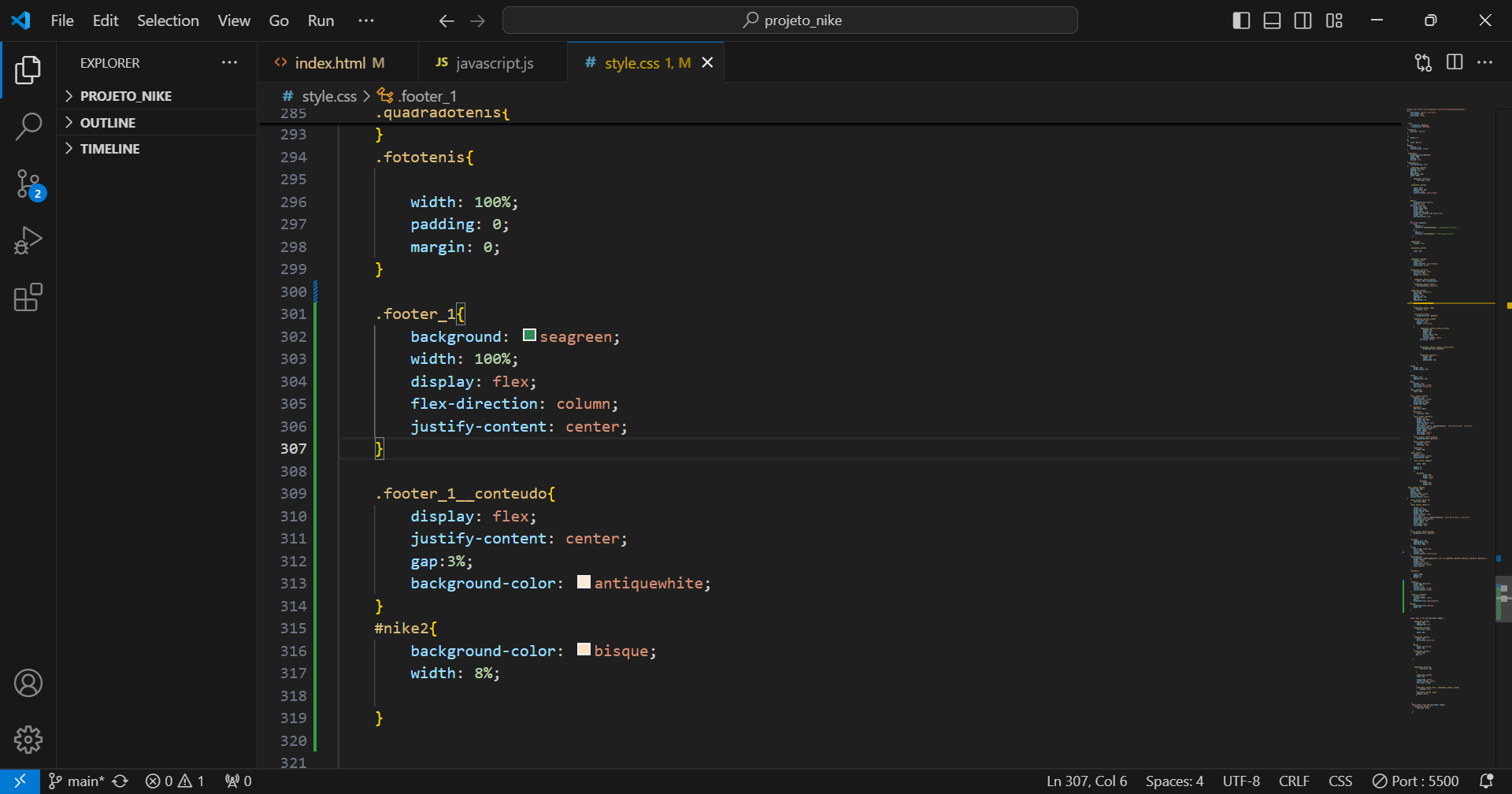Go forward with the right arrow
The width and height of the screenshot is (1512, 794).
[477, 20]
